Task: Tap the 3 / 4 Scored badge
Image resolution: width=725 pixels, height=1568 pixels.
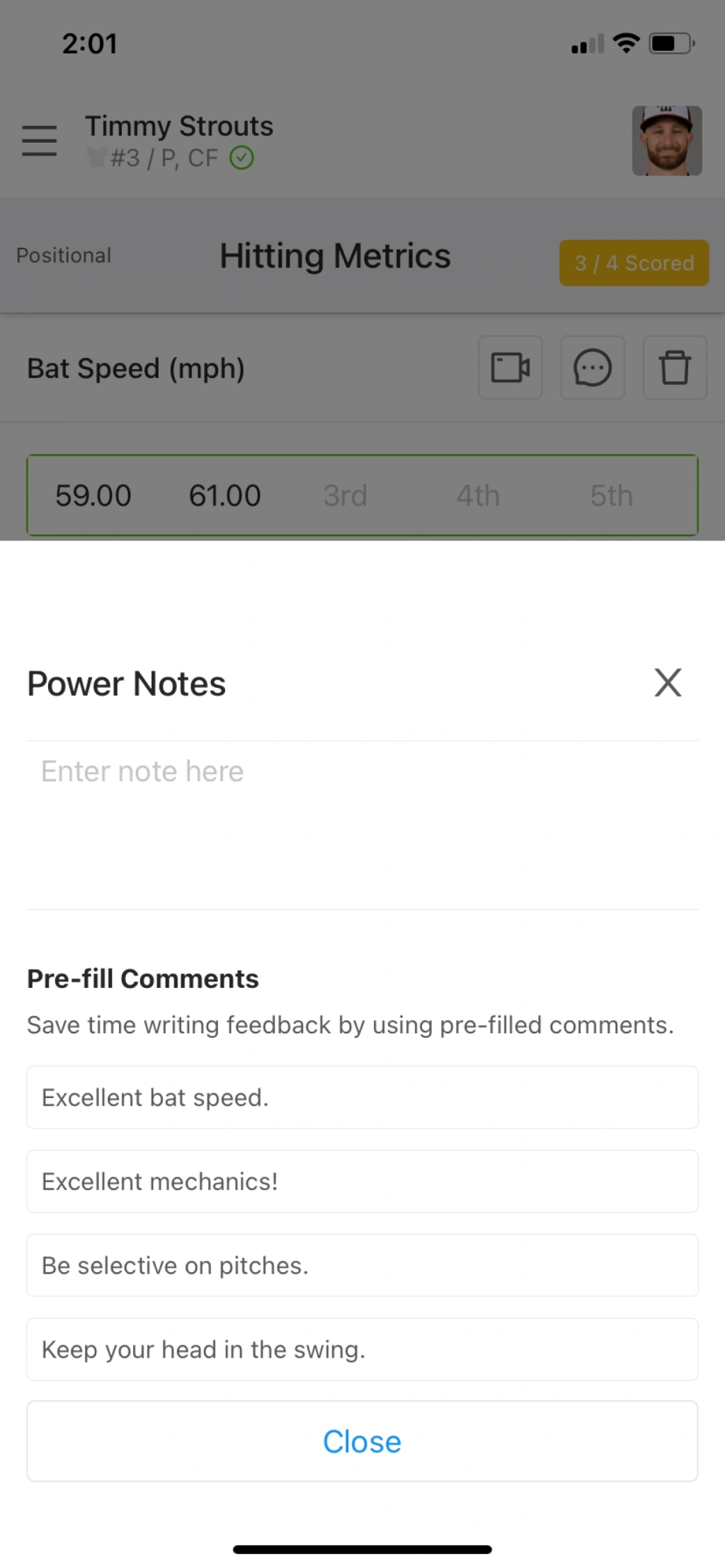Action: pyautogui.click(x=634, y=263)
